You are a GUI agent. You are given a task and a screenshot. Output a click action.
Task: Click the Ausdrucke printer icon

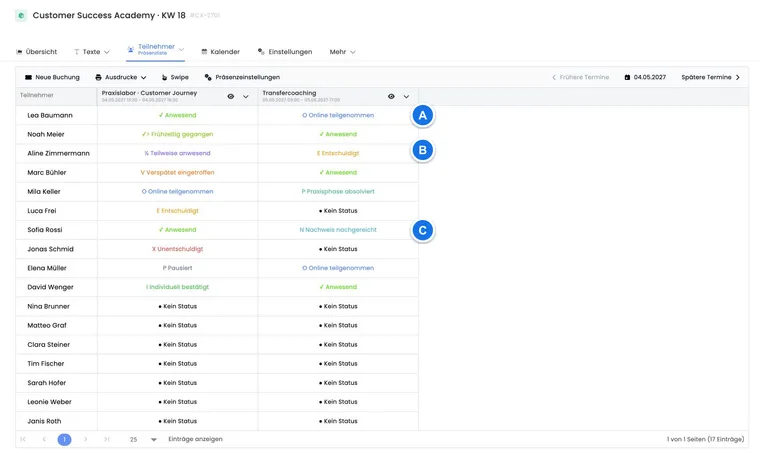click(98, 78)
